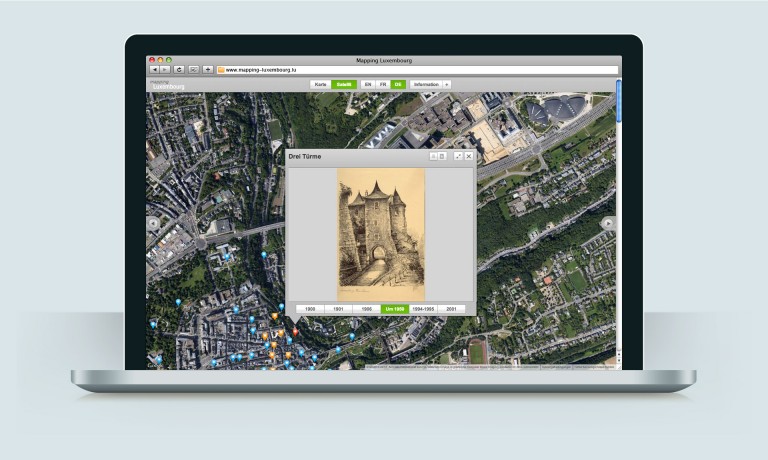Click the Drei Türme postcard image

(x=381, y=234)
